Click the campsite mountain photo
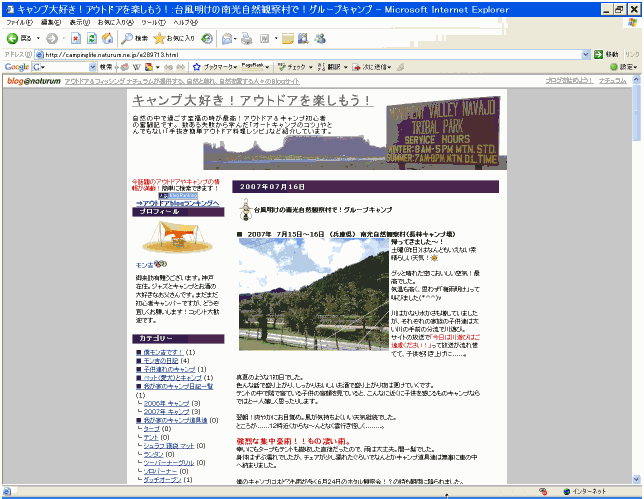 [314, 294]
